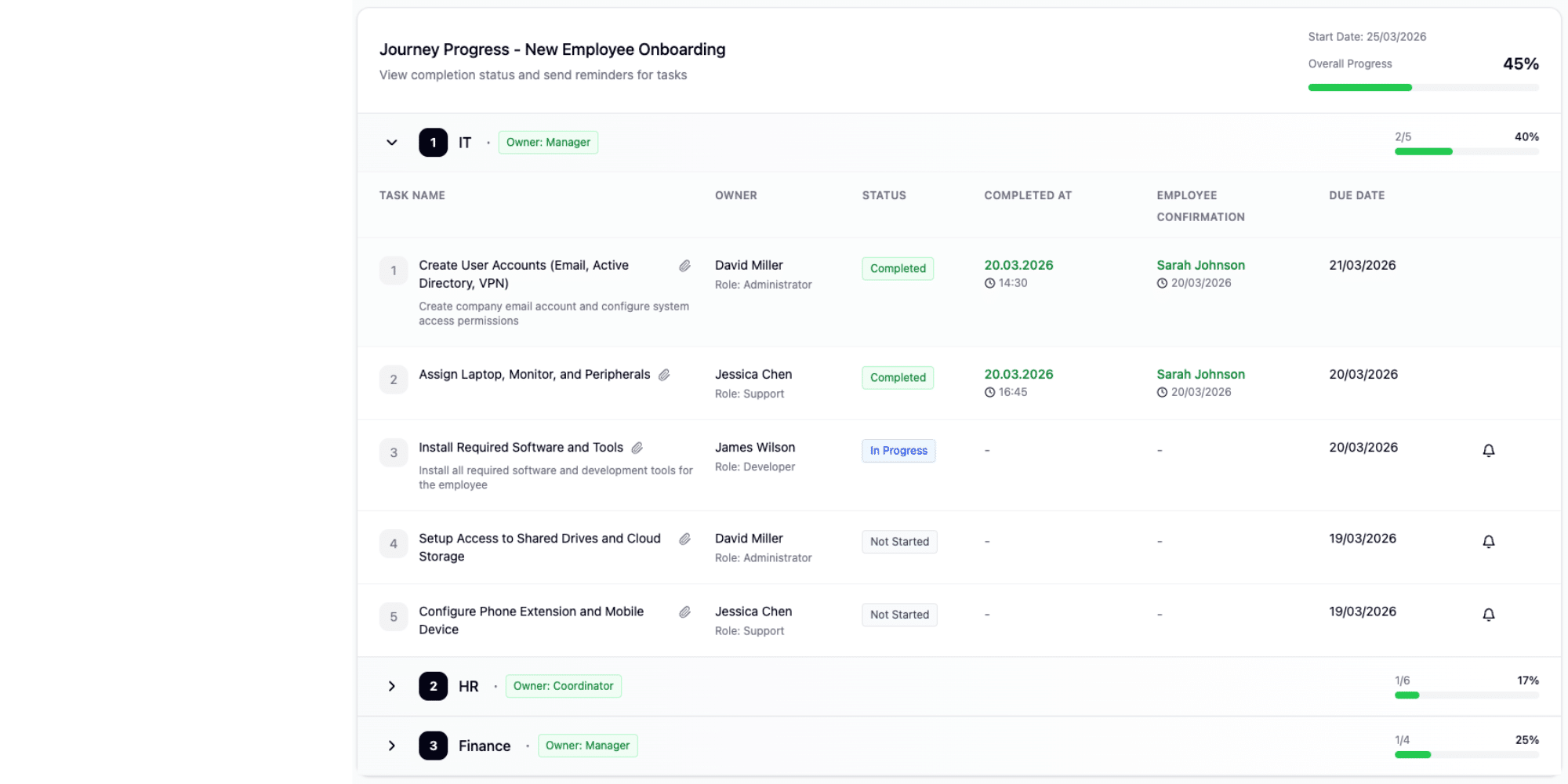Click Jessica Chen in Configure Phone Extension row
This screenshot has height=784, width=1568.
click(x=753, y=612)
